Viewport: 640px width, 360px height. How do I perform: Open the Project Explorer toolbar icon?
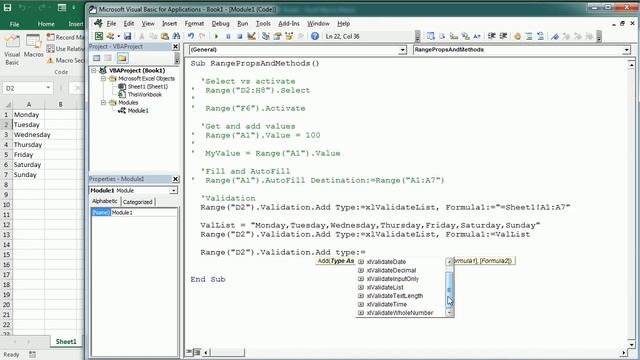pyautogui.click(x=266, y=36)
